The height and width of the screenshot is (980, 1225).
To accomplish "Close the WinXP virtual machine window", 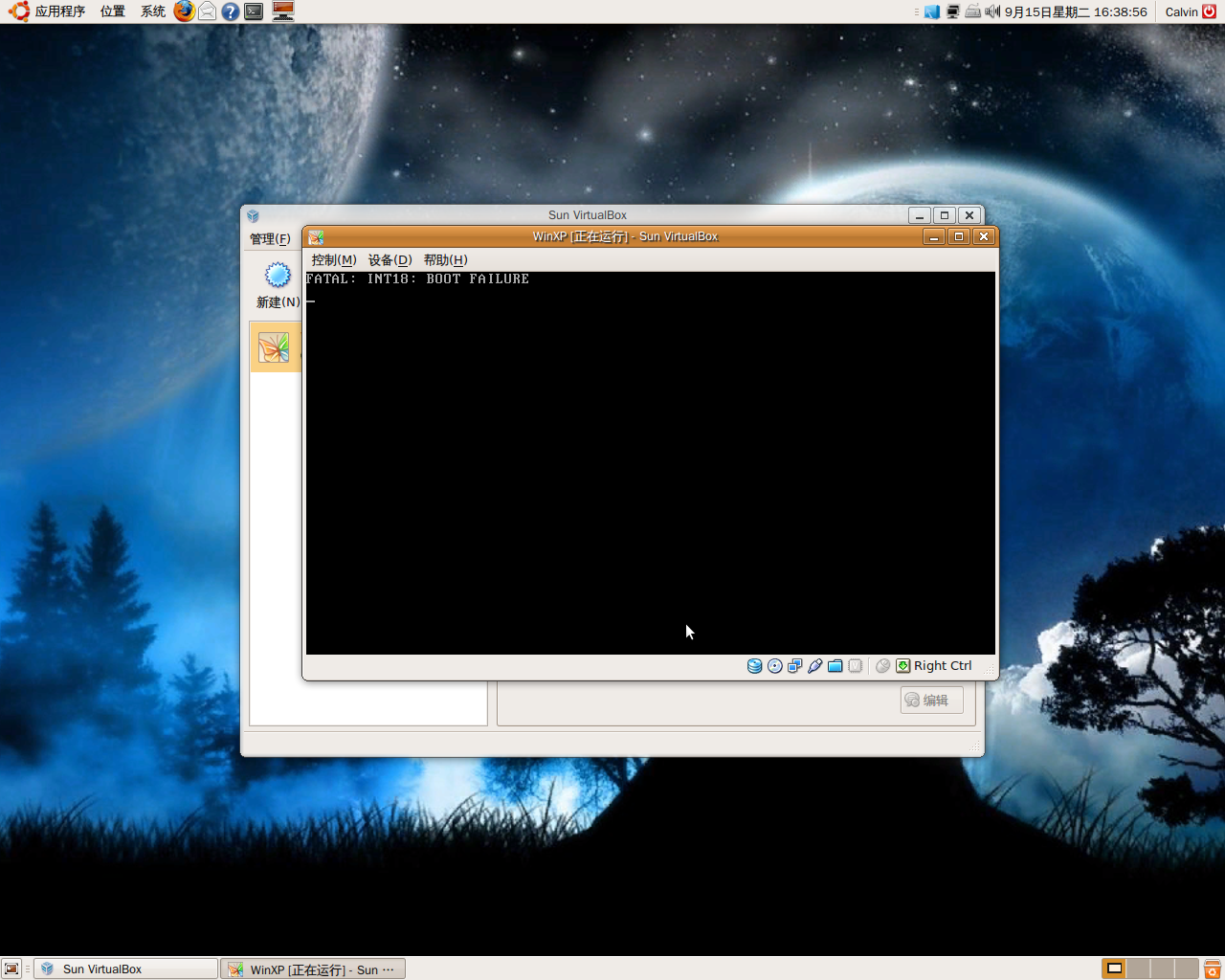I will coord(984,237).
